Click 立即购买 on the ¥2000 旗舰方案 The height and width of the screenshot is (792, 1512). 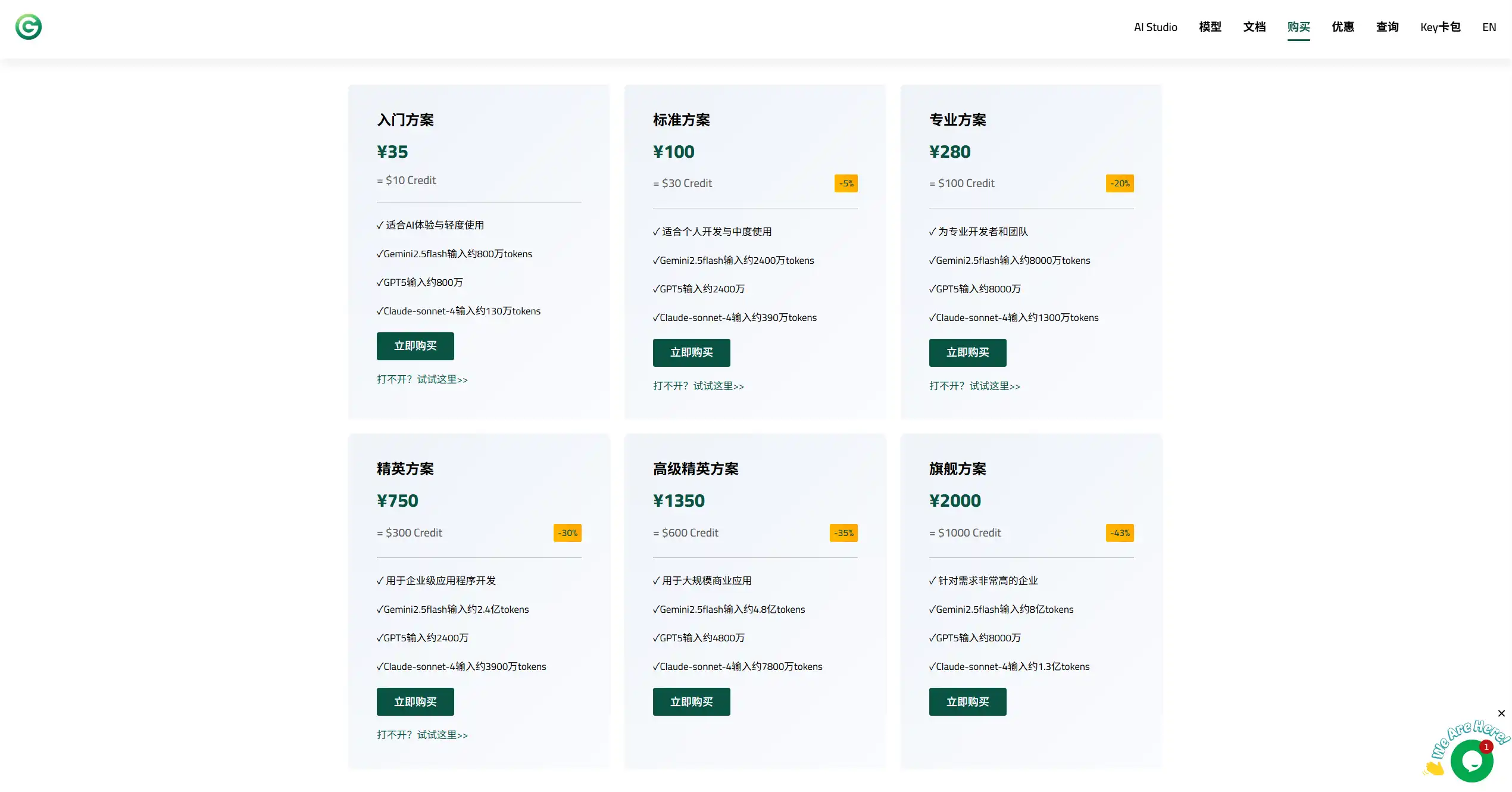(967, 701)
